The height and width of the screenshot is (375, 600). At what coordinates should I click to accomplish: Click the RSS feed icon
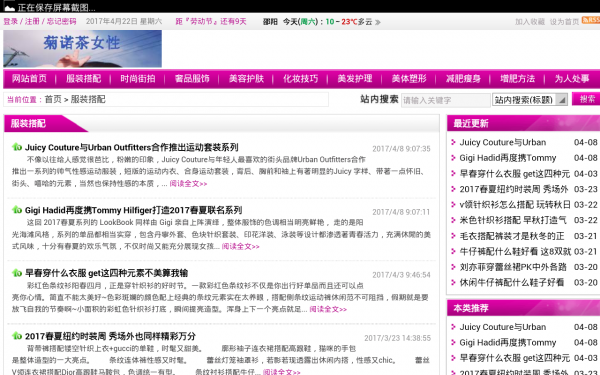click(591, 21)
